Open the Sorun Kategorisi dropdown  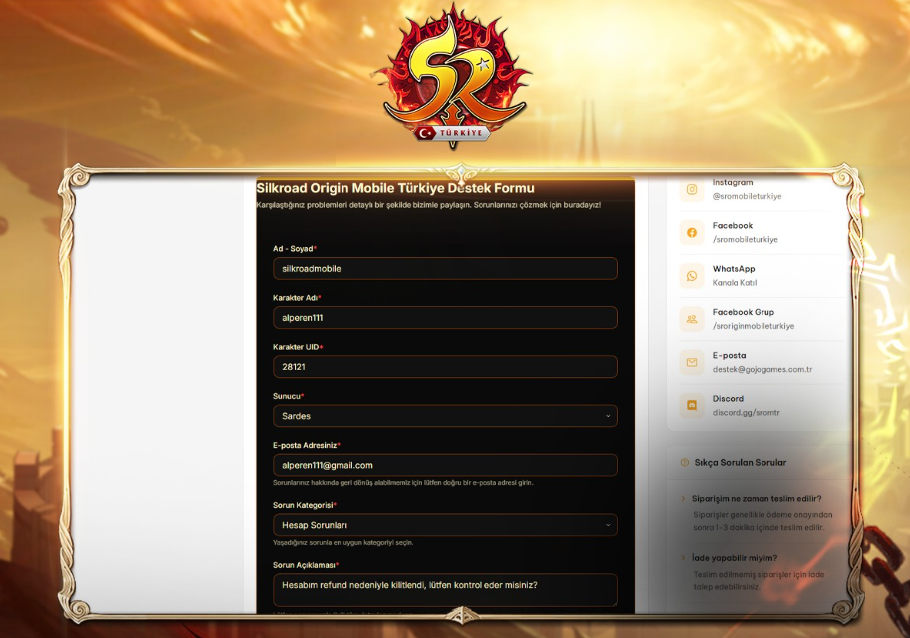445,525
